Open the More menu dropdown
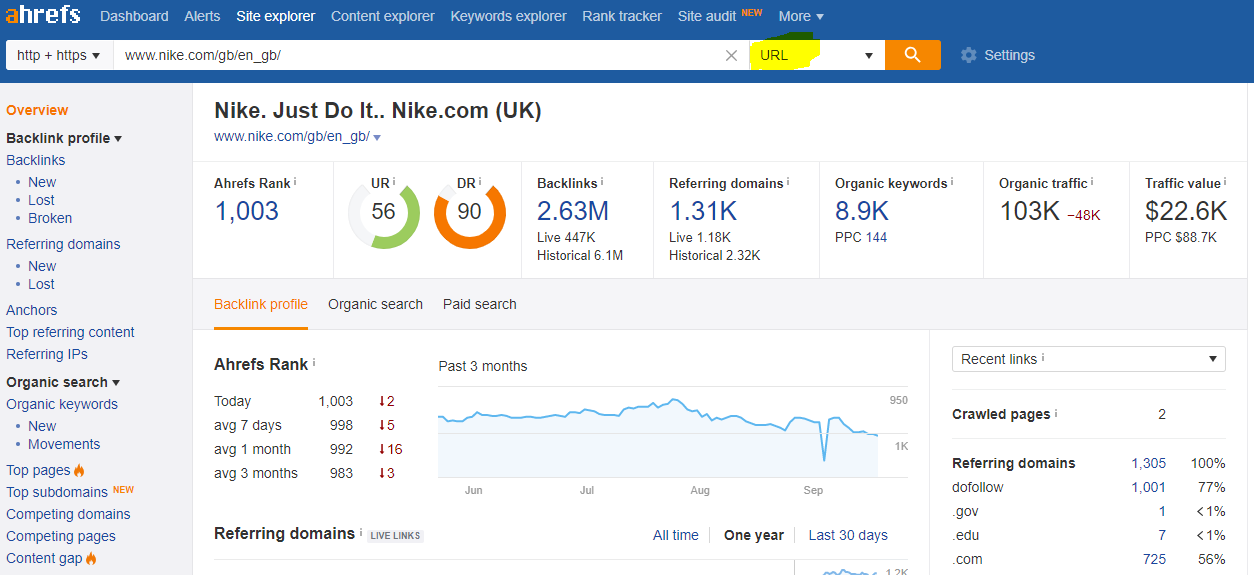The image size is (1254, 575). (x=801, y=16)
